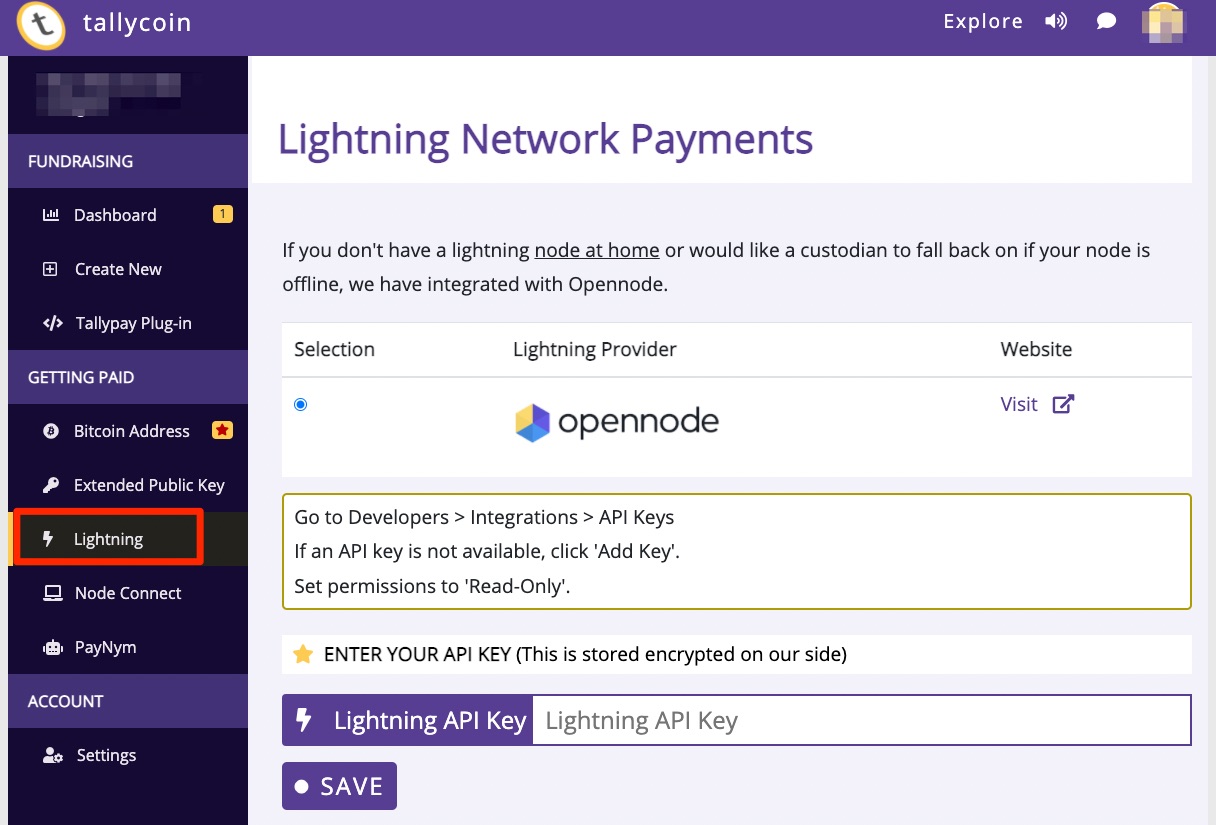
Task: Click the external link icon beside Visit
Action: (x=1064, y=404)
